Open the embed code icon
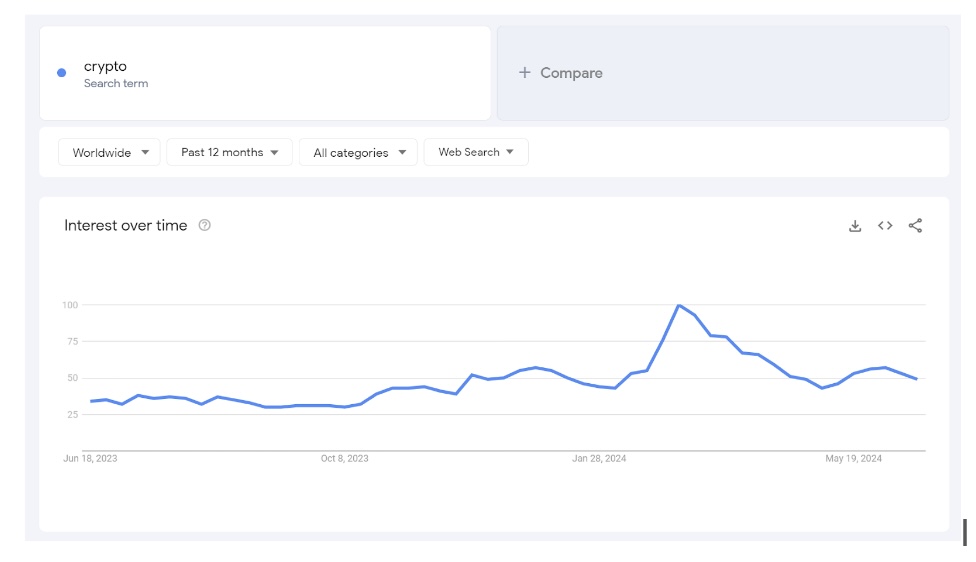Viewport: 976px width, 562px height. tap(885, 225)
